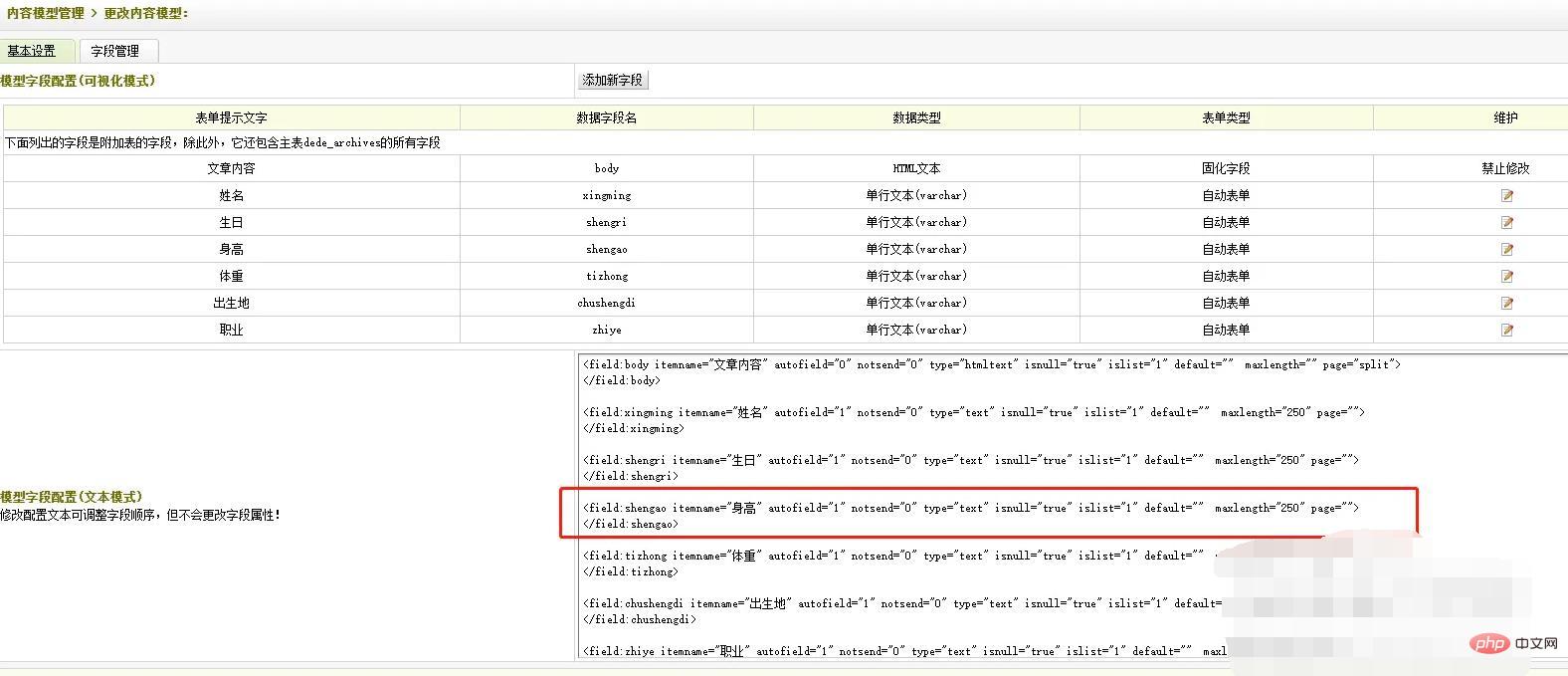Click the 文章内容 cell
This screenshot has width=1568, height=676.
231,168
